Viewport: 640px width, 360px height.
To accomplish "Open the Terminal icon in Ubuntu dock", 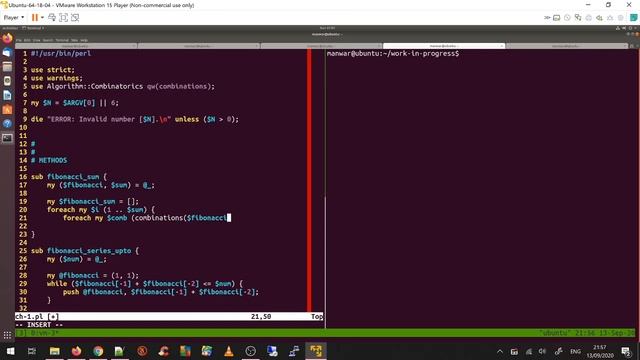I will [7, 138].
